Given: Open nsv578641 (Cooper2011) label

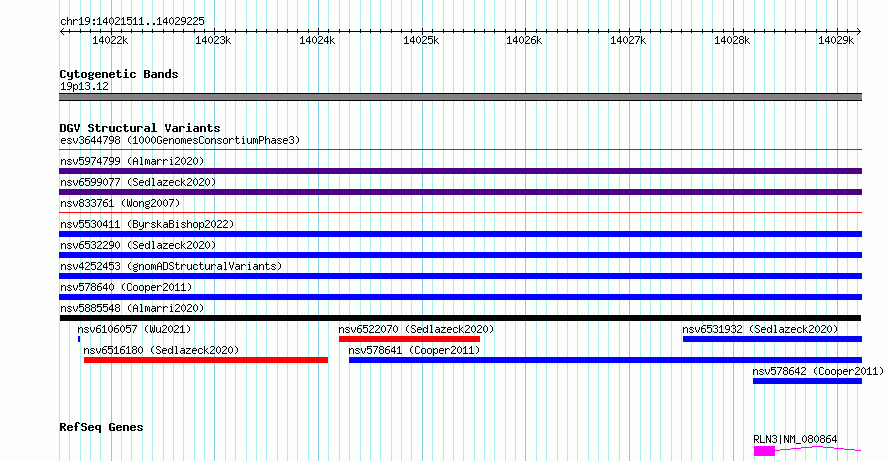Looking at the screenshot, I should pyautogui.click(x=414, y=350).
